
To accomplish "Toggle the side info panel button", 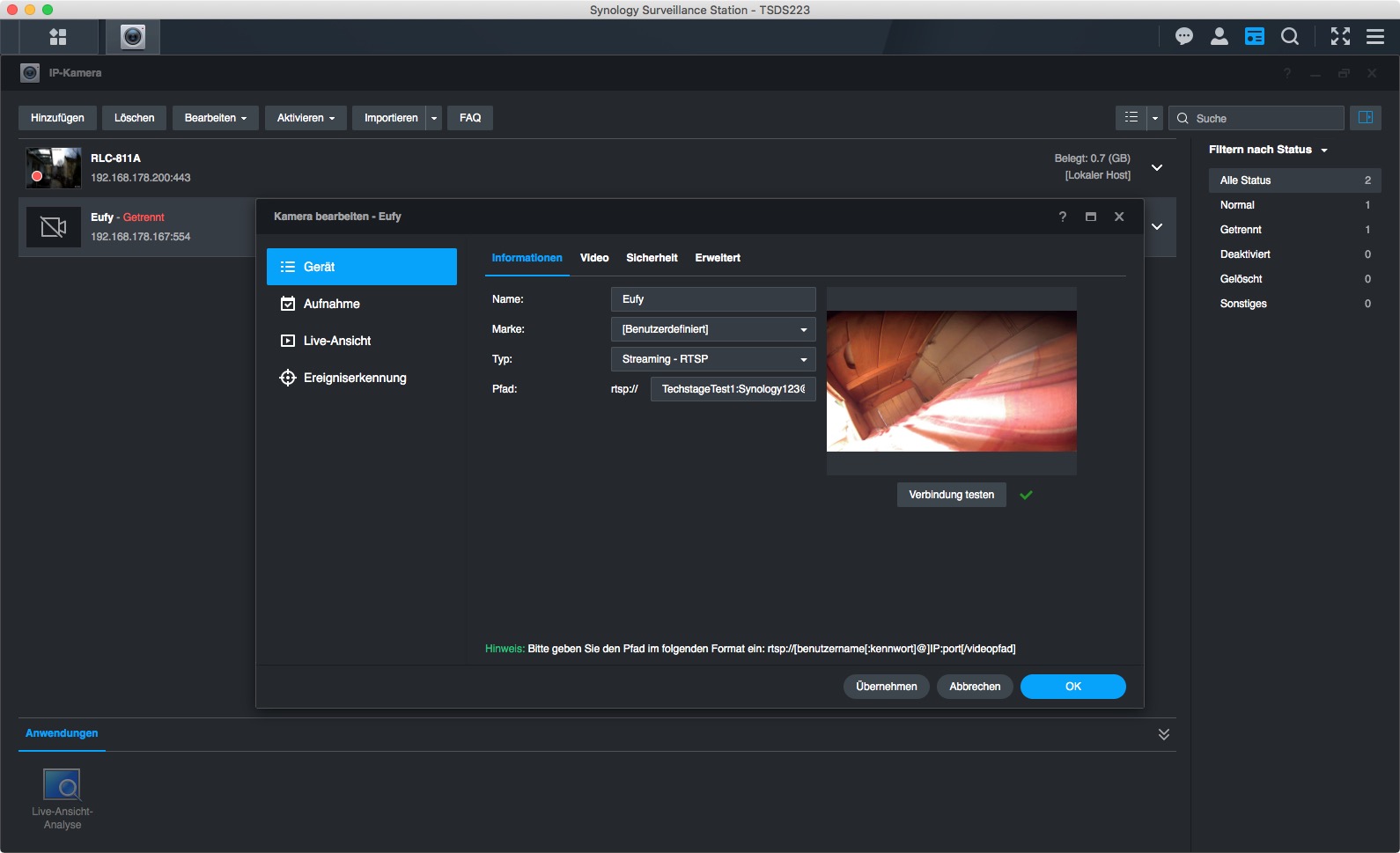I will (1365, 117).
